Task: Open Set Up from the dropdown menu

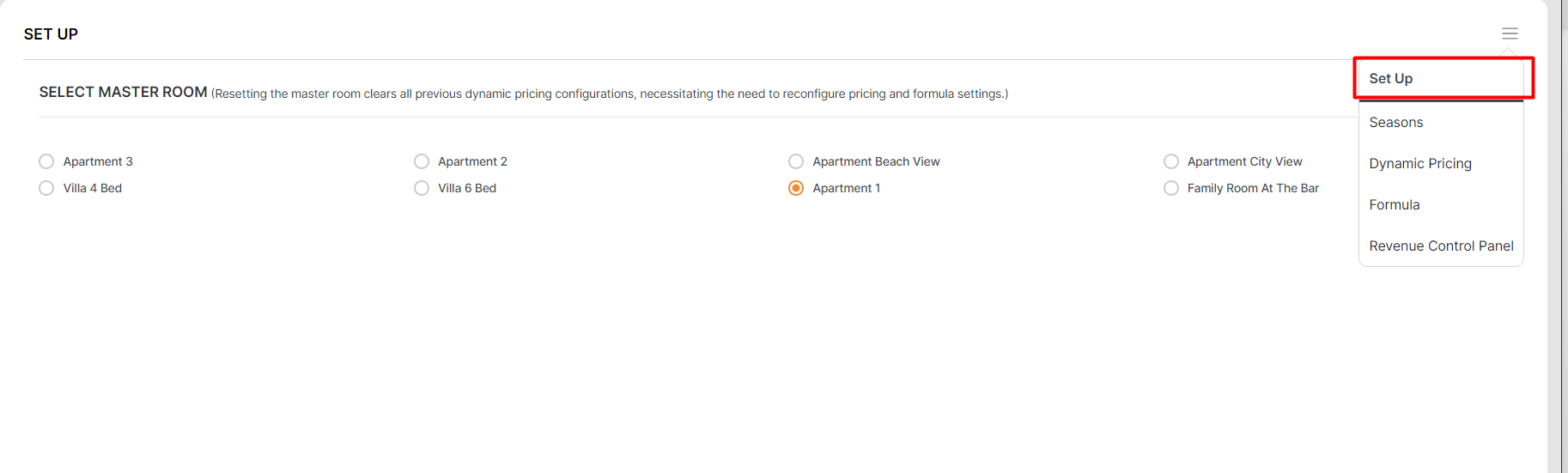Action: (1391, 78)
